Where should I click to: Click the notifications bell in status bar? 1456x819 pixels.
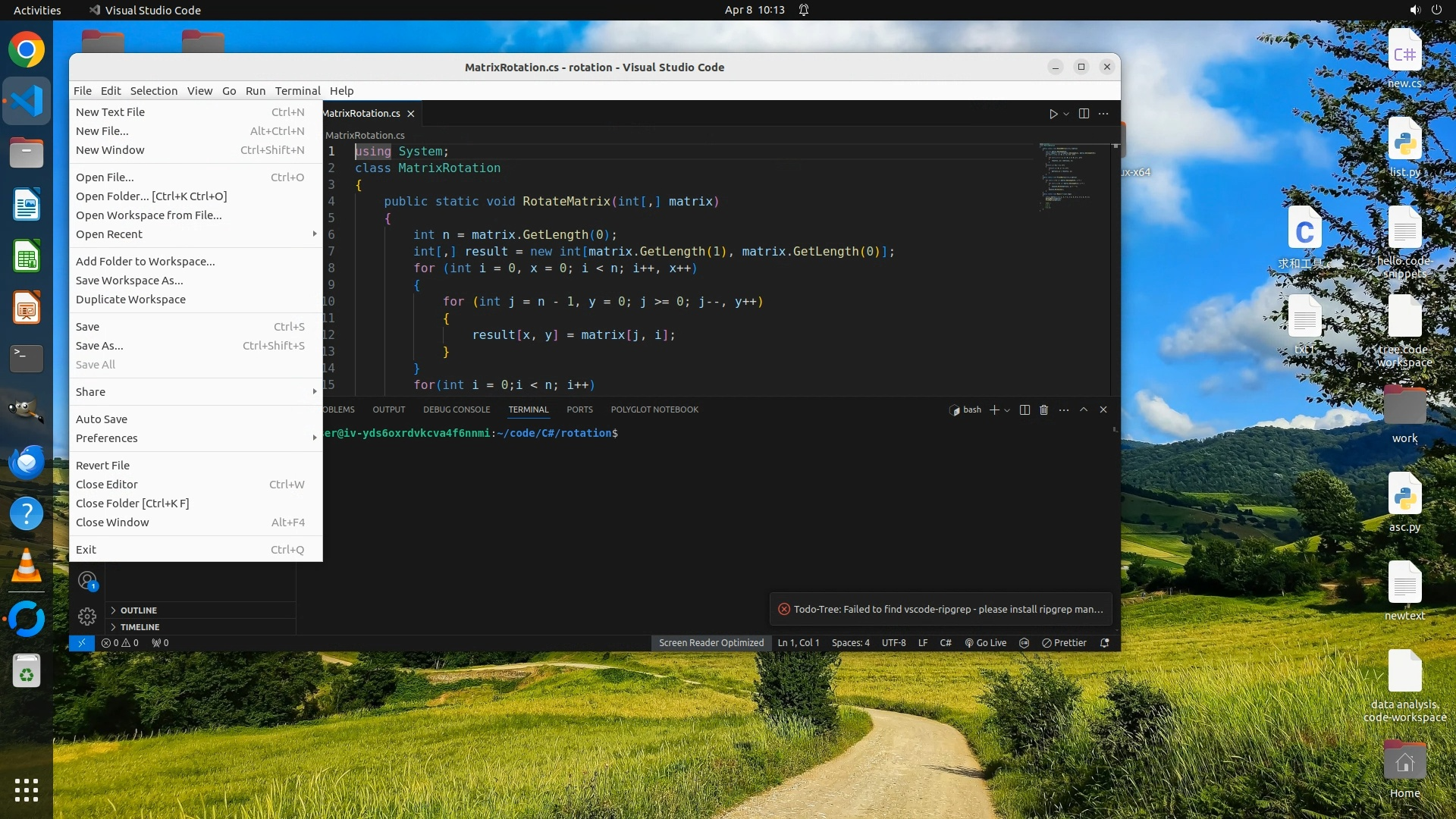1105,643
